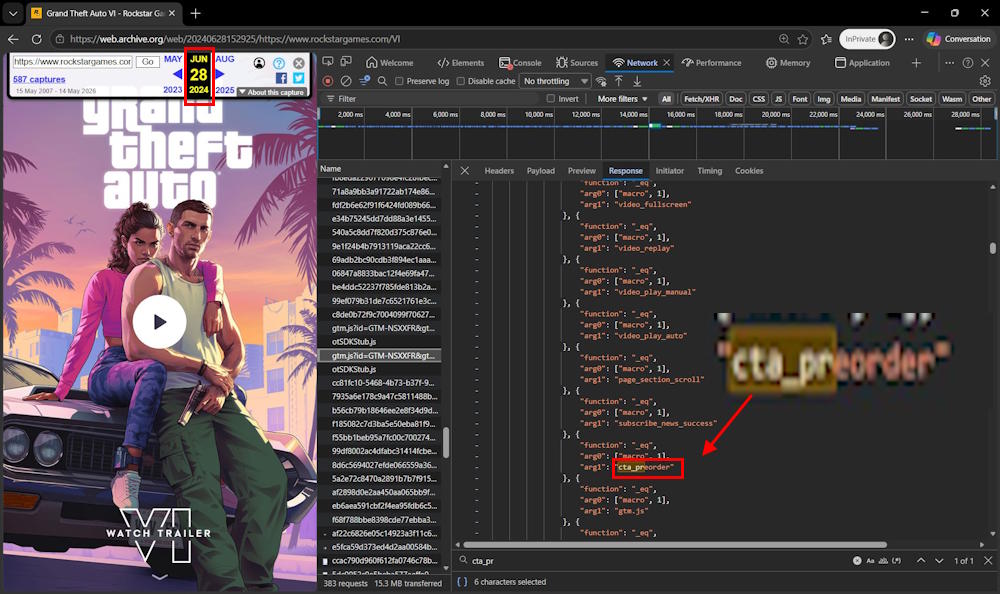This screenshot has width=1000, height=594.
Task: Open the 587 captures link
Action: (39, 79)
